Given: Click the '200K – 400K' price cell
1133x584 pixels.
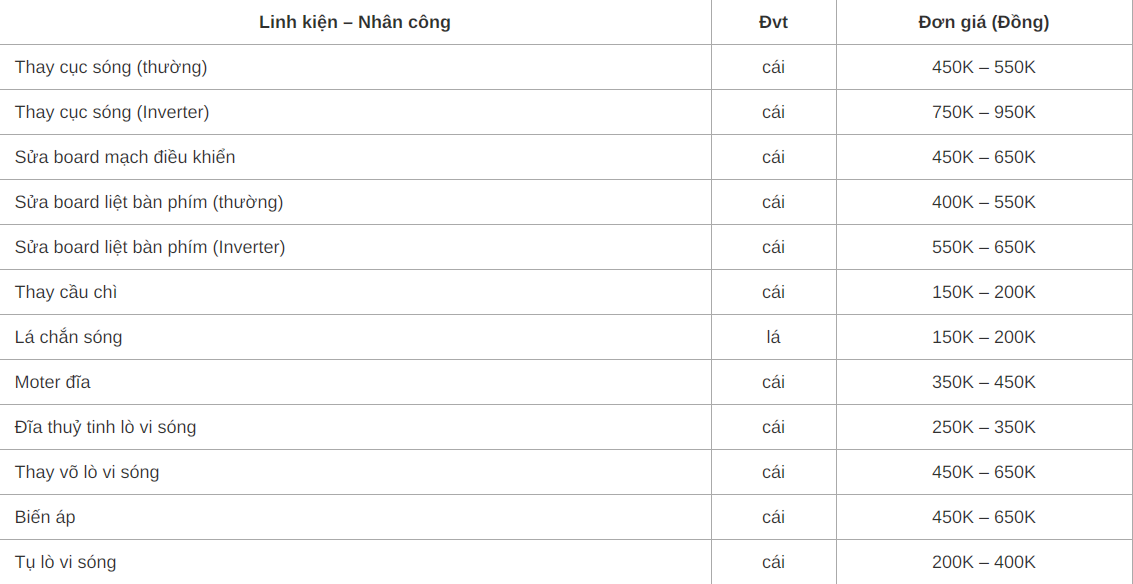Looking at the screenshot, I should (984, 562).
